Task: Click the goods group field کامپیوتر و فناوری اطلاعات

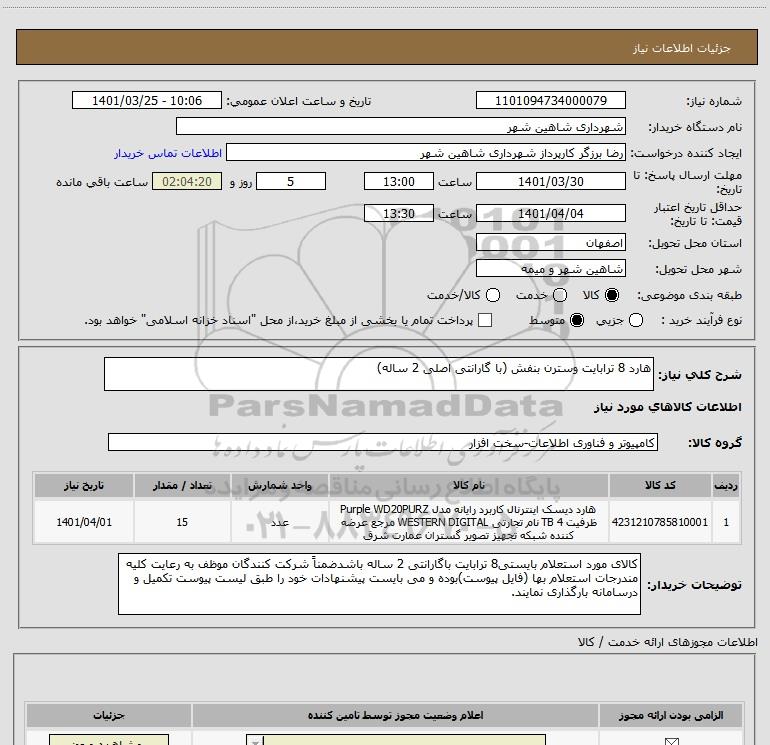Action: (383, 442)
